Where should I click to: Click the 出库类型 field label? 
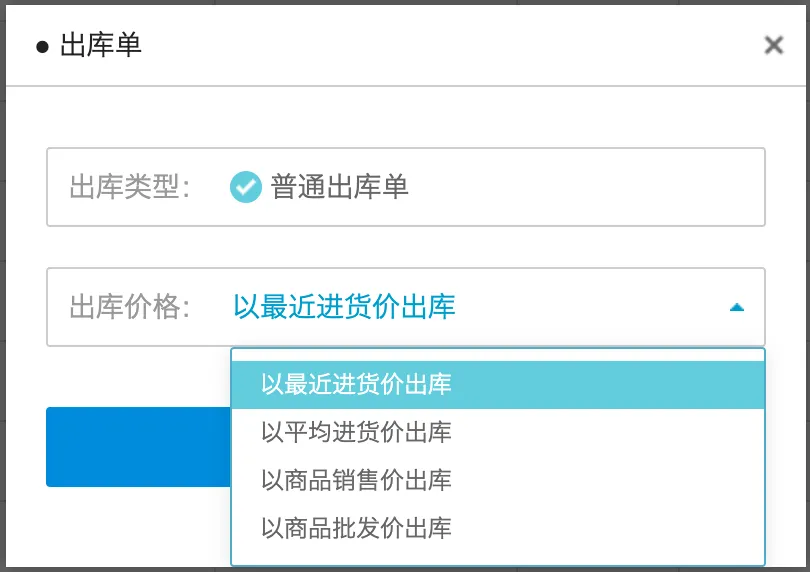pos(130,187)
